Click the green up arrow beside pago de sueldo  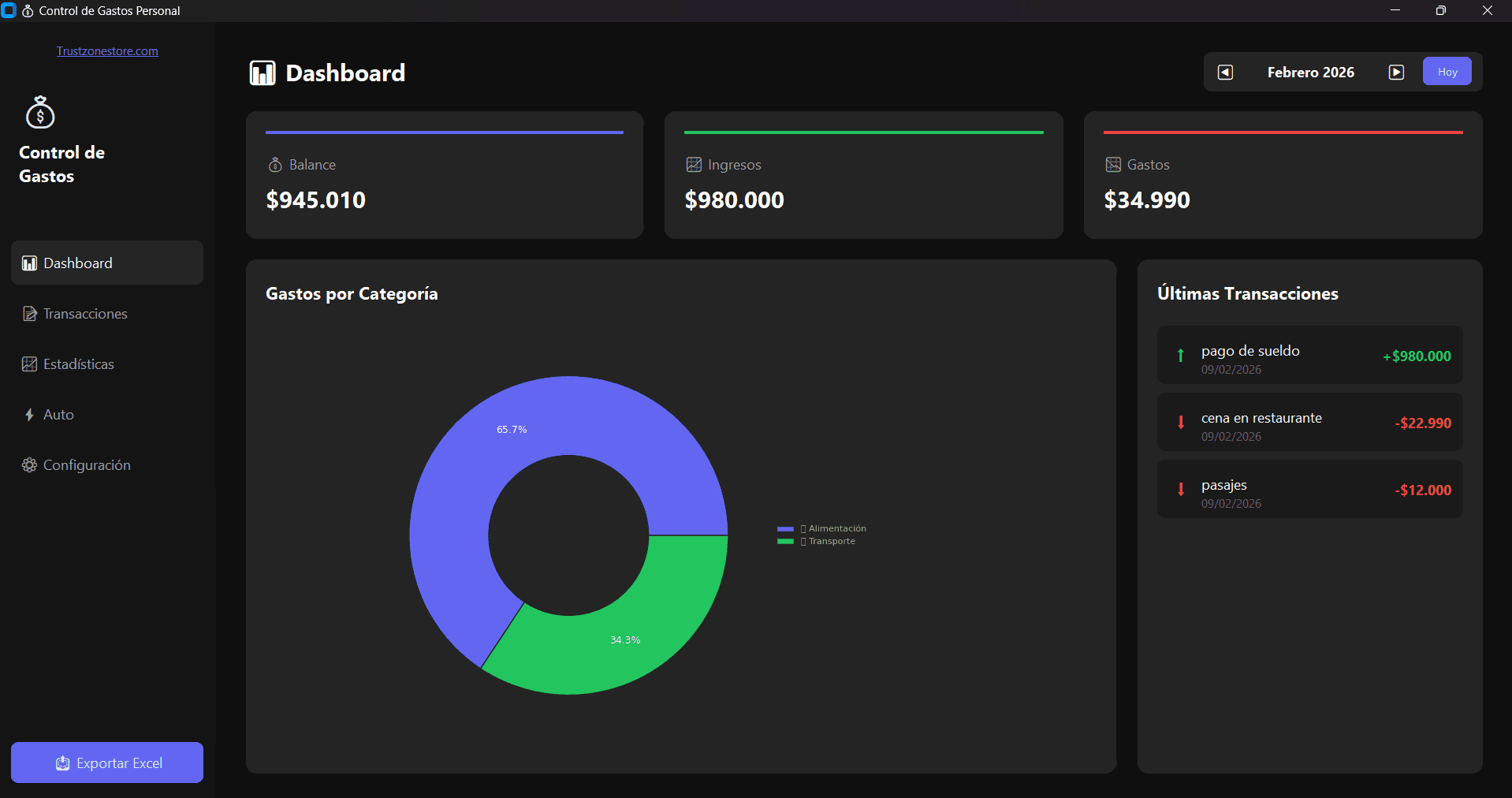[1179, 356]
